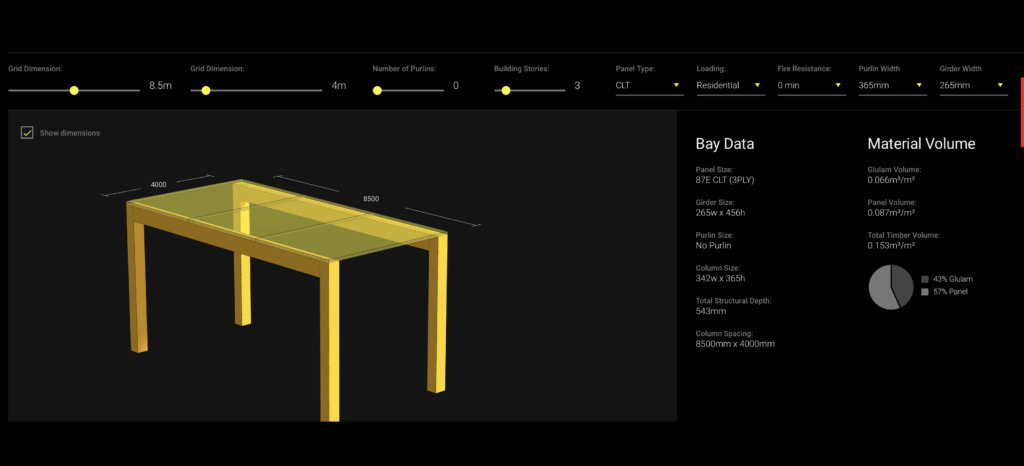Click the Material Volume heading
This screenshot has width=1024, height=466.
coord(921,144)
